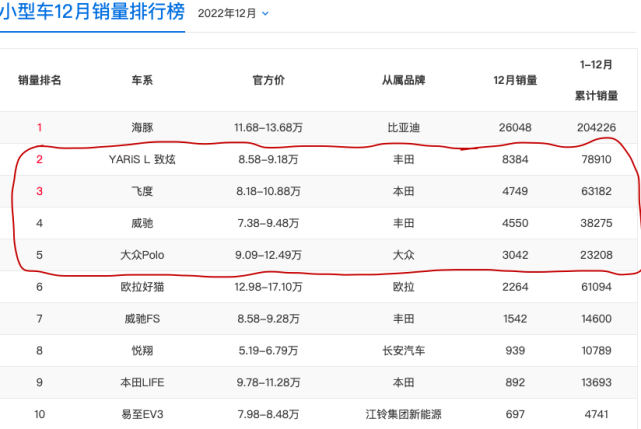The width and height of the screenshot is (641, 429).
Task: Click the 大众 brand cell in Polo row
Action: (x=403, y=255)
